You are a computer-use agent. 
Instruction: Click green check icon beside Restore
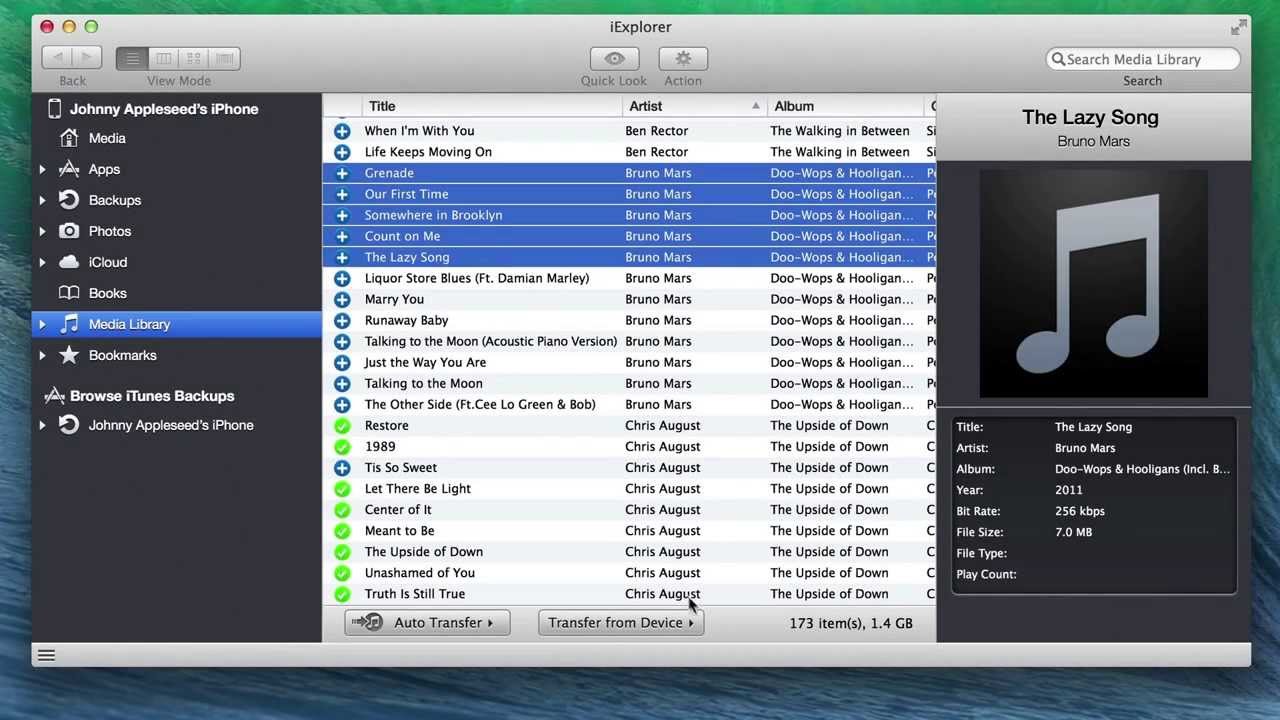tap(342, 425)
